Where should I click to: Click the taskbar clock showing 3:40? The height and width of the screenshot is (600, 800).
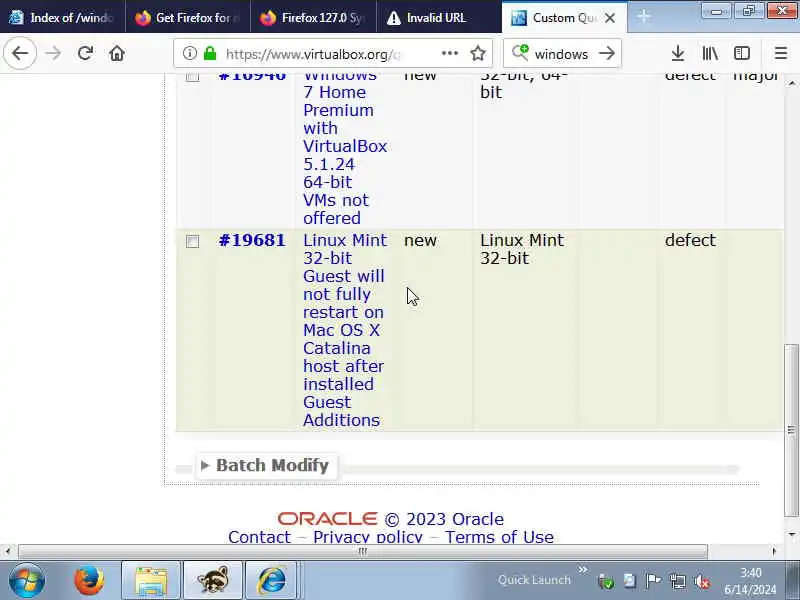(750, 581)
